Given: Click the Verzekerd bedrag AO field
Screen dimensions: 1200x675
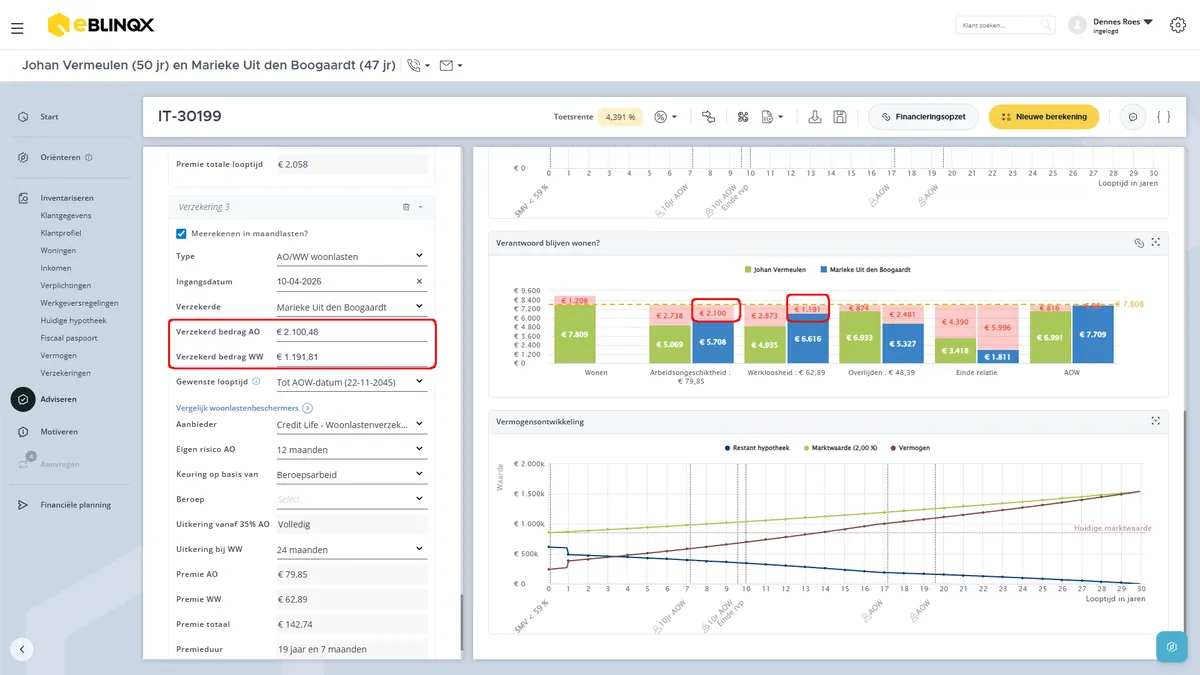Looking at the screenshot, I should (x=350, y=331).
